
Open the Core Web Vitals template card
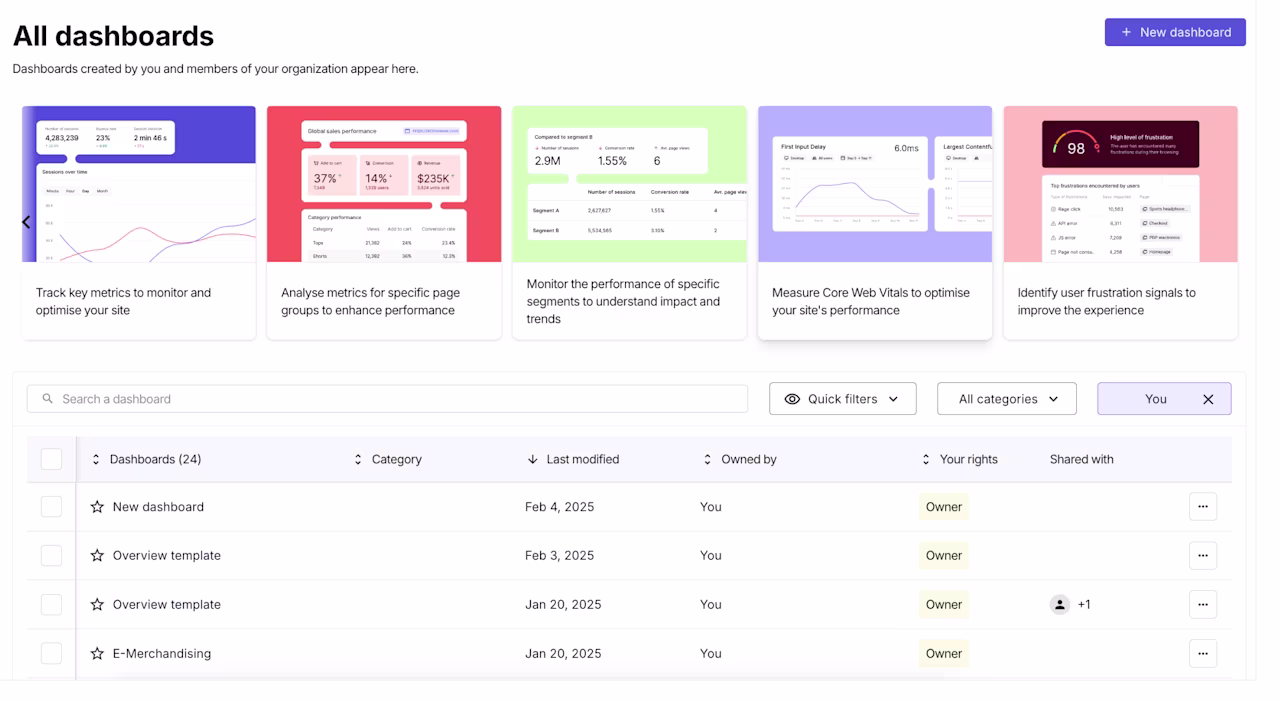(x=875, y=223)
